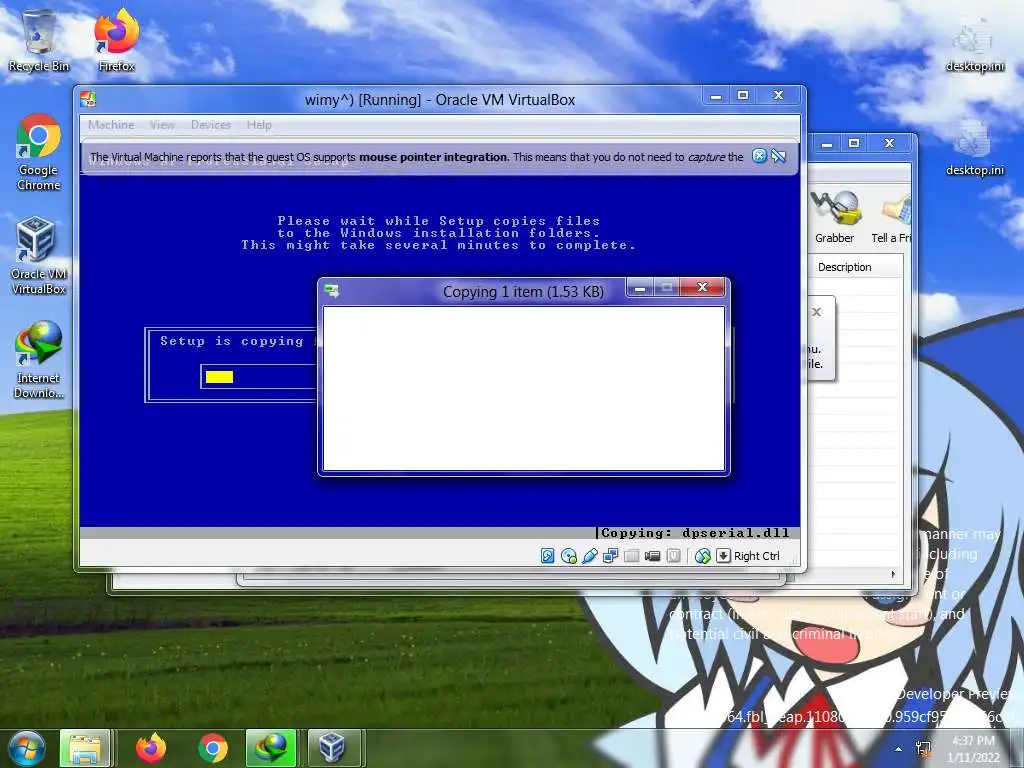Open the View menu in VirtualBox
1024x768 pixels.
pos(162,125)
